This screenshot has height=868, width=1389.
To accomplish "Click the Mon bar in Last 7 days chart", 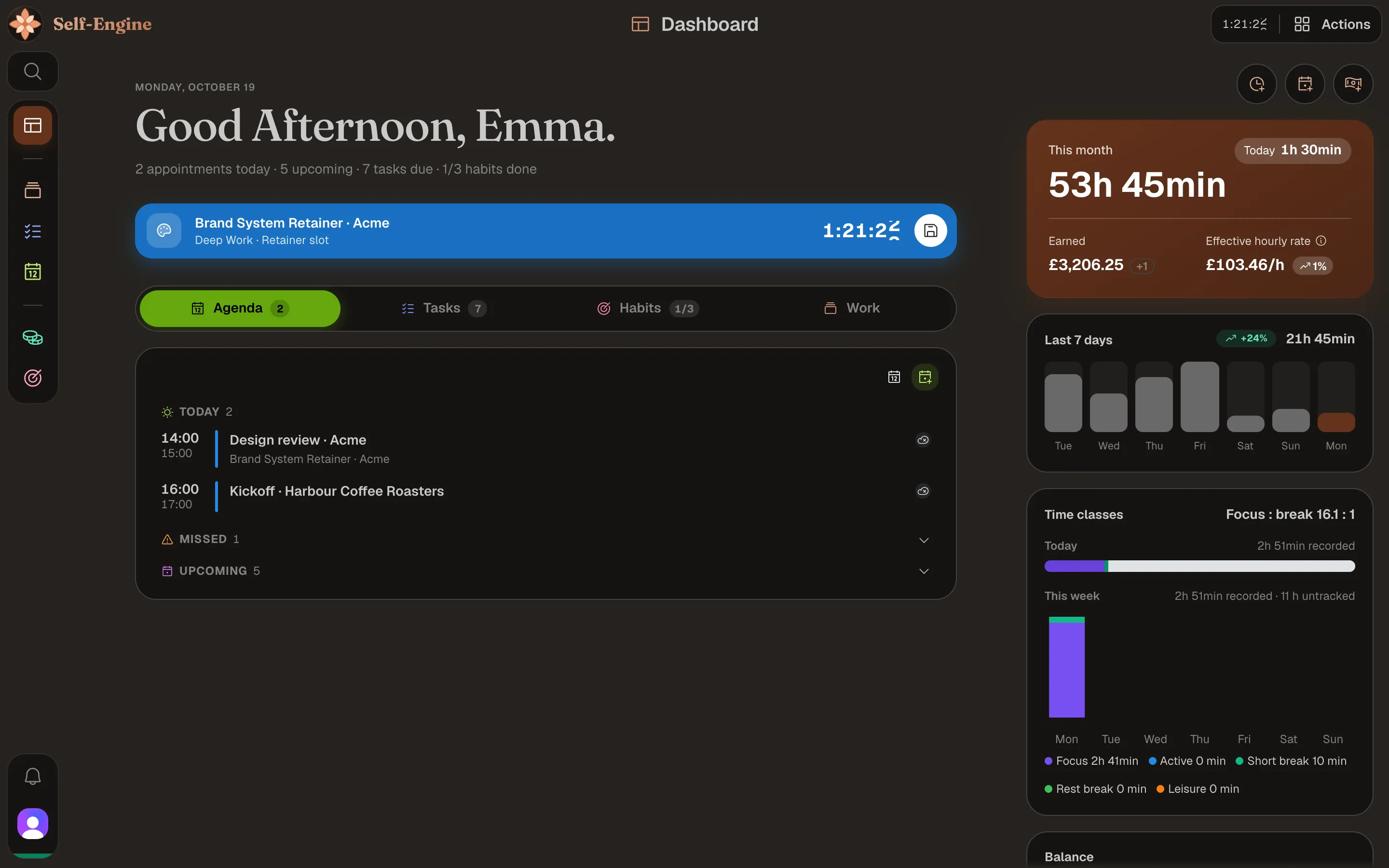I will pos(1336,422).
